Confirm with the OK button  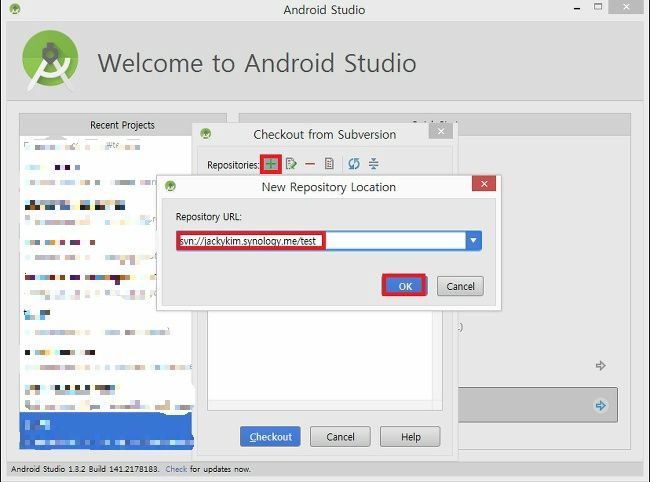coord(405,286)
